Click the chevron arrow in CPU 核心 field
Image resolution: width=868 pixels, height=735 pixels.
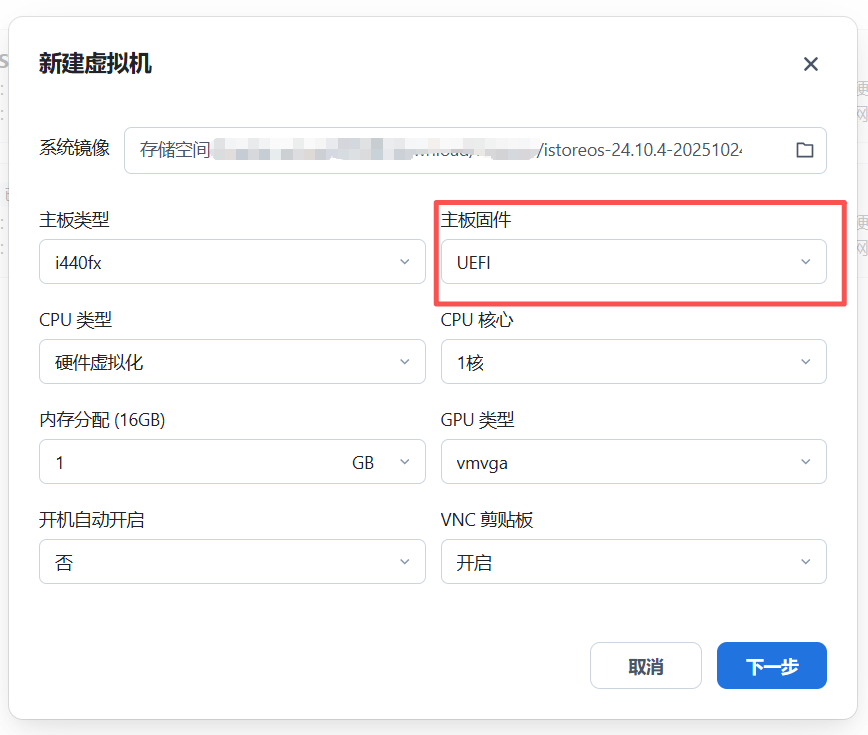(805, 362)
